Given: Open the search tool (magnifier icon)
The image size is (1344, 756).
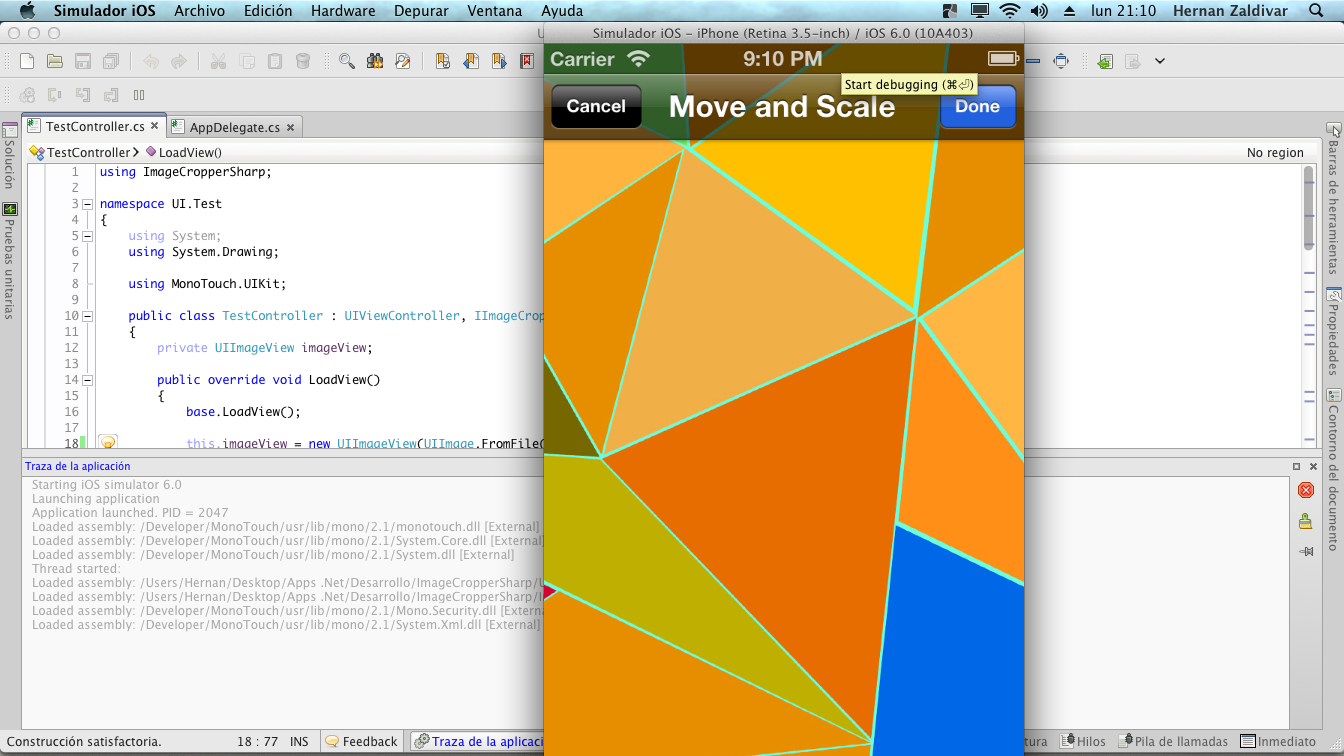Looking at the screenshot, I should click(346, 61).
